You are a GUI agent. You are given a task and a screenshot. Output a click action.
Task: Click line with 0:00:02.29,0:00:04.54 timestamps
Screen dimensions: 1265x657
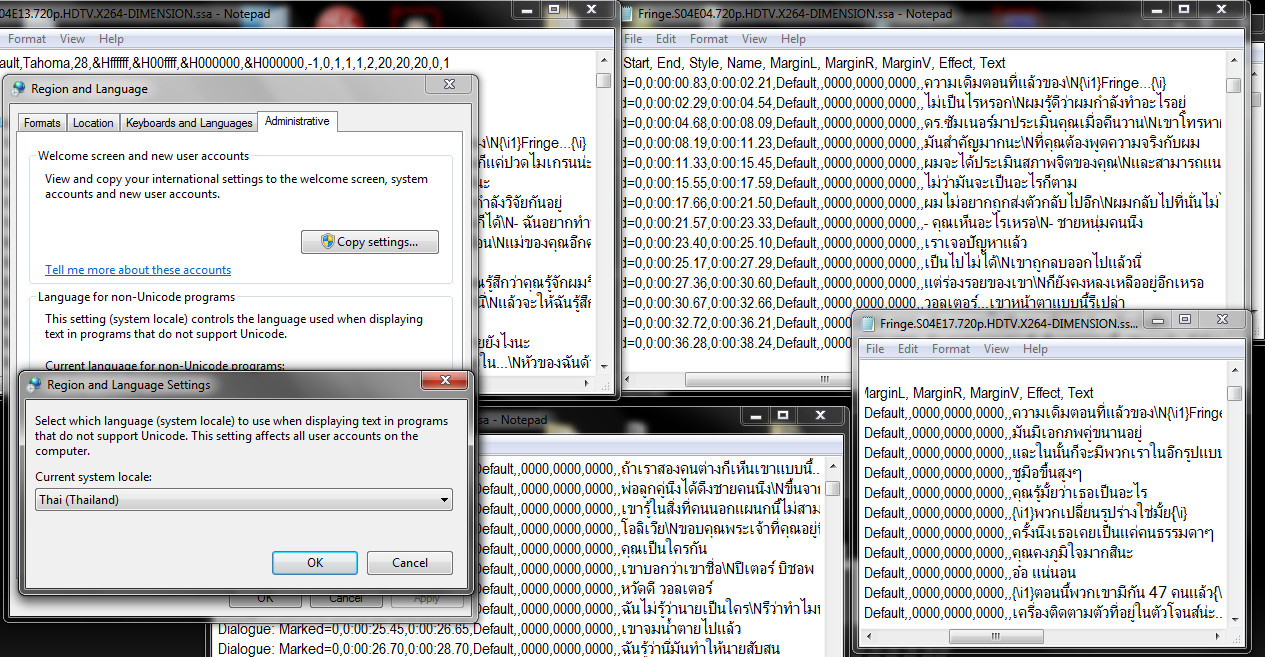coord(905,103)
